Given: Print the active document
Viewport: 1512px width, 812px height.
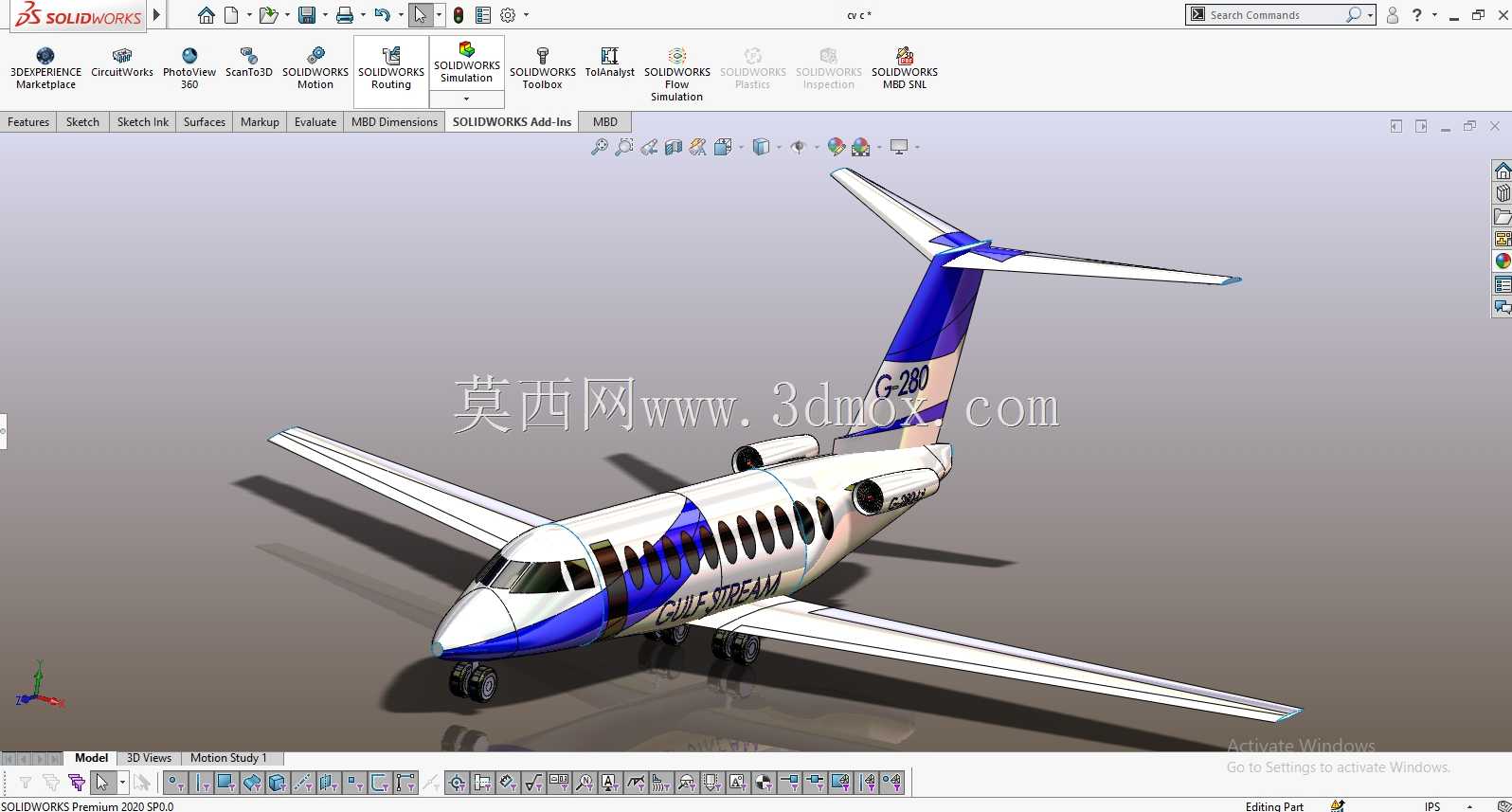Looking at the screenshot, I should (345, 15).
